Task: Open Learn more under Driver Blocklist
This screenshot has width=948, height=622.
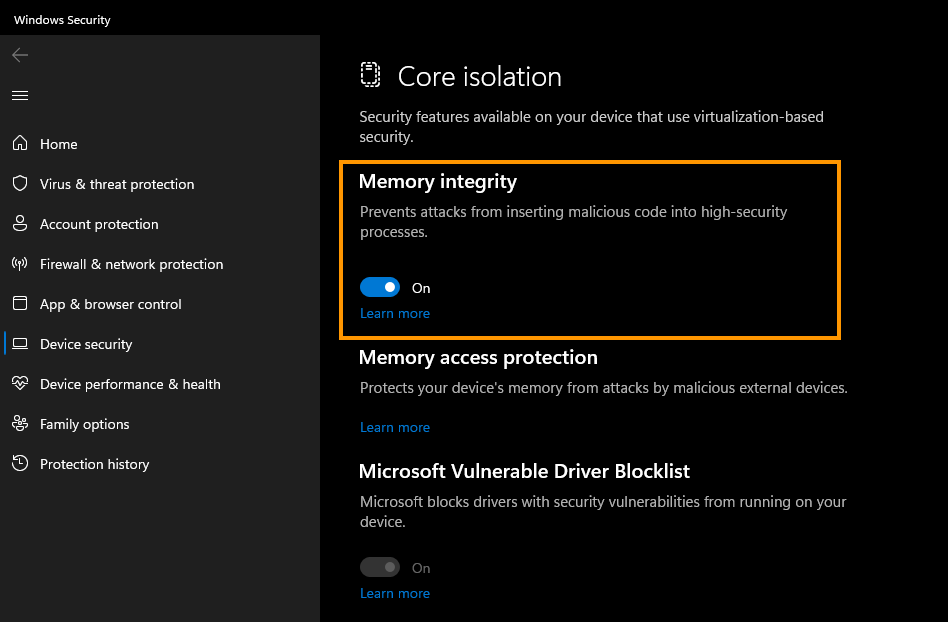Action: (x=395, y=594)
